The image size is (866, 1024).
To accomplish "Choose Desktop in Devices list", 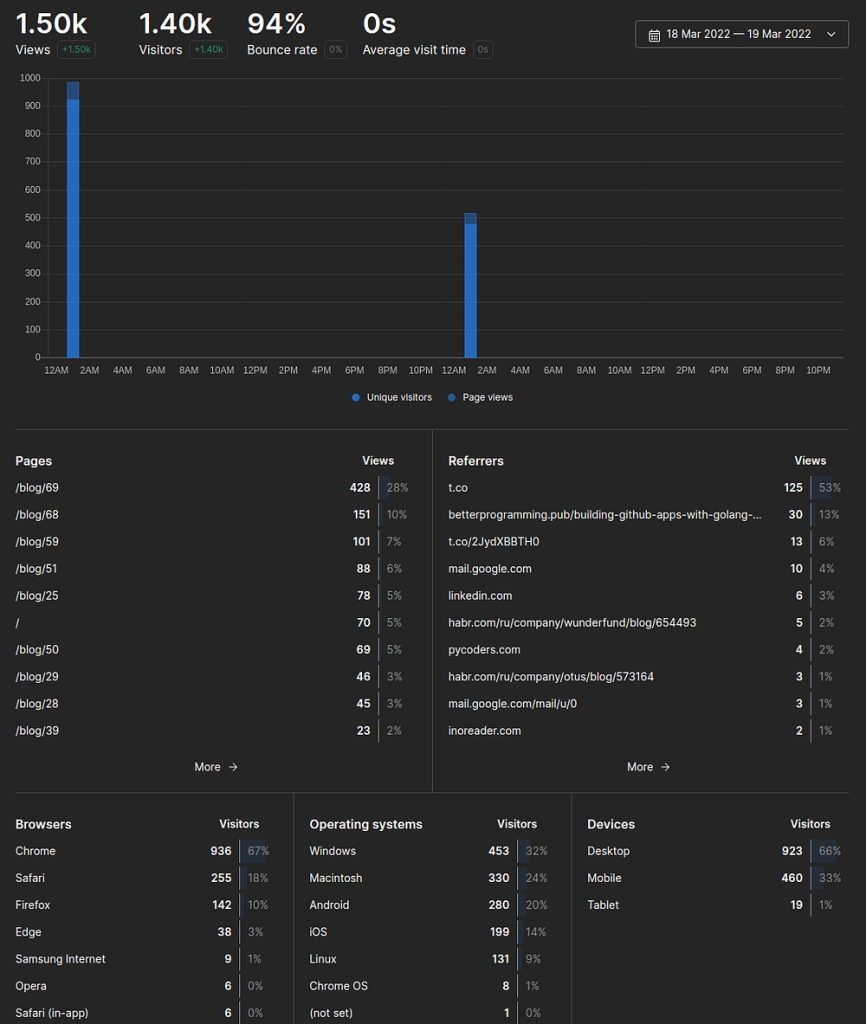I will point(608,851).
